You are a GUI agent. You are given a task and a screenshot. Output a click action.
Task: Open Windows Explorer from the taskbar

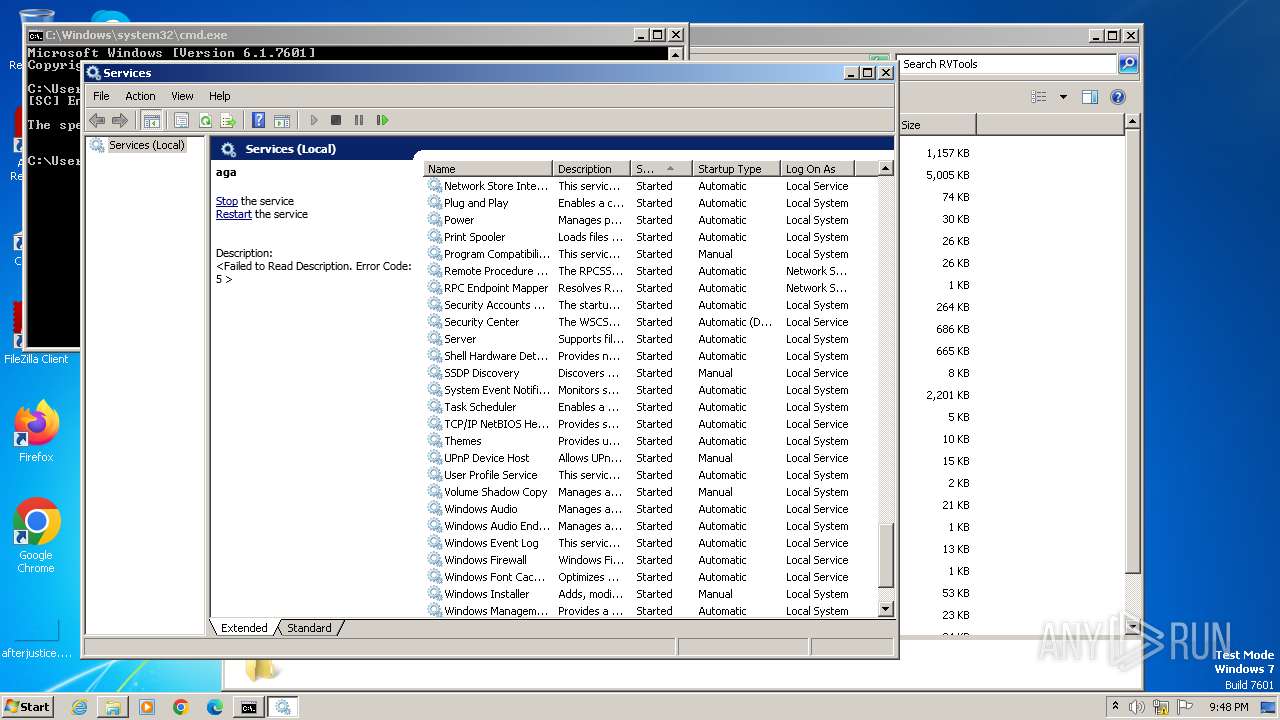coord(113,707)
